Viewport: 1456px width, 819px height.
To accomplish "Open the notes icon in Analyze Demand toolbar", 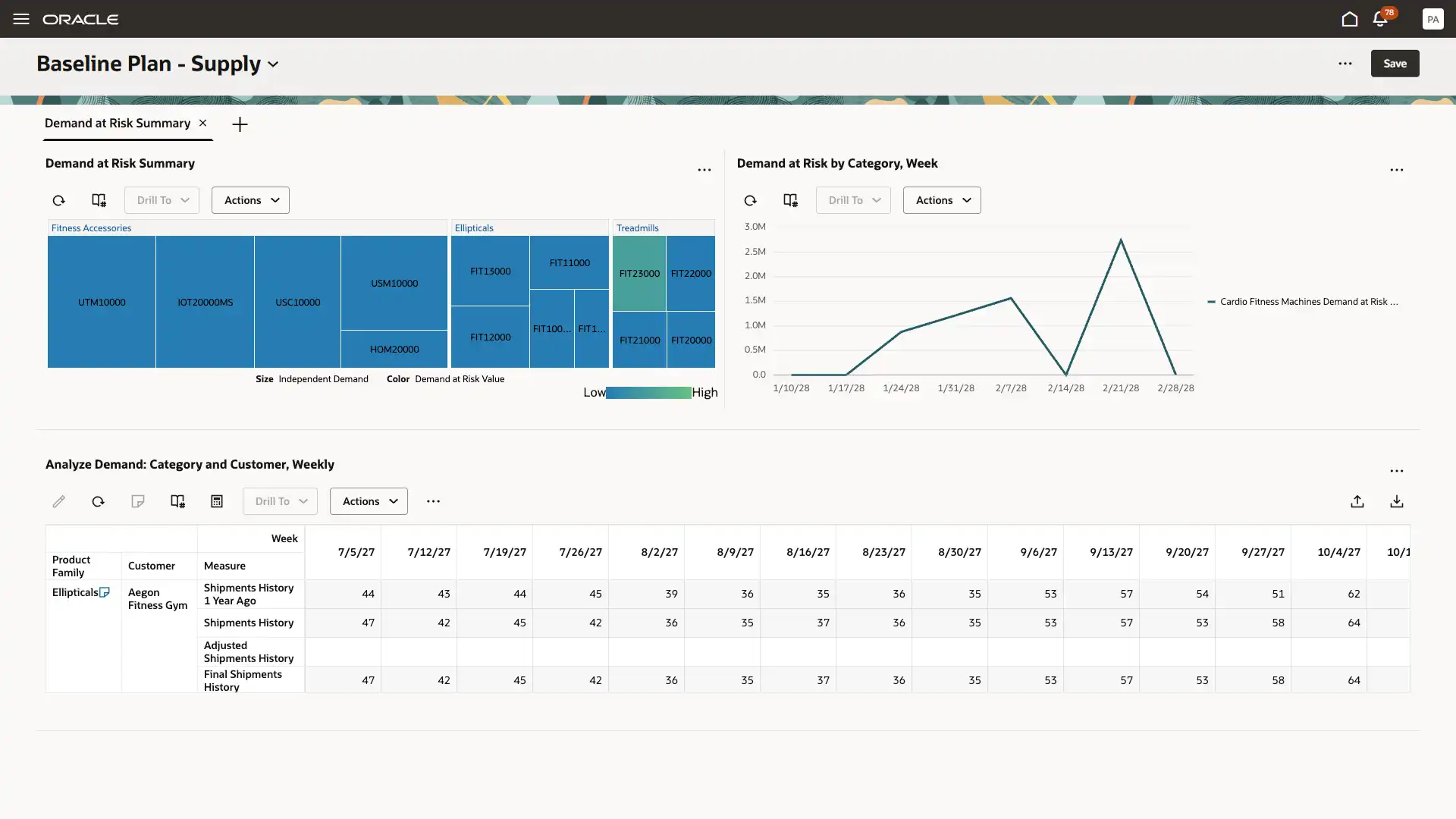I will pos(137,501).
